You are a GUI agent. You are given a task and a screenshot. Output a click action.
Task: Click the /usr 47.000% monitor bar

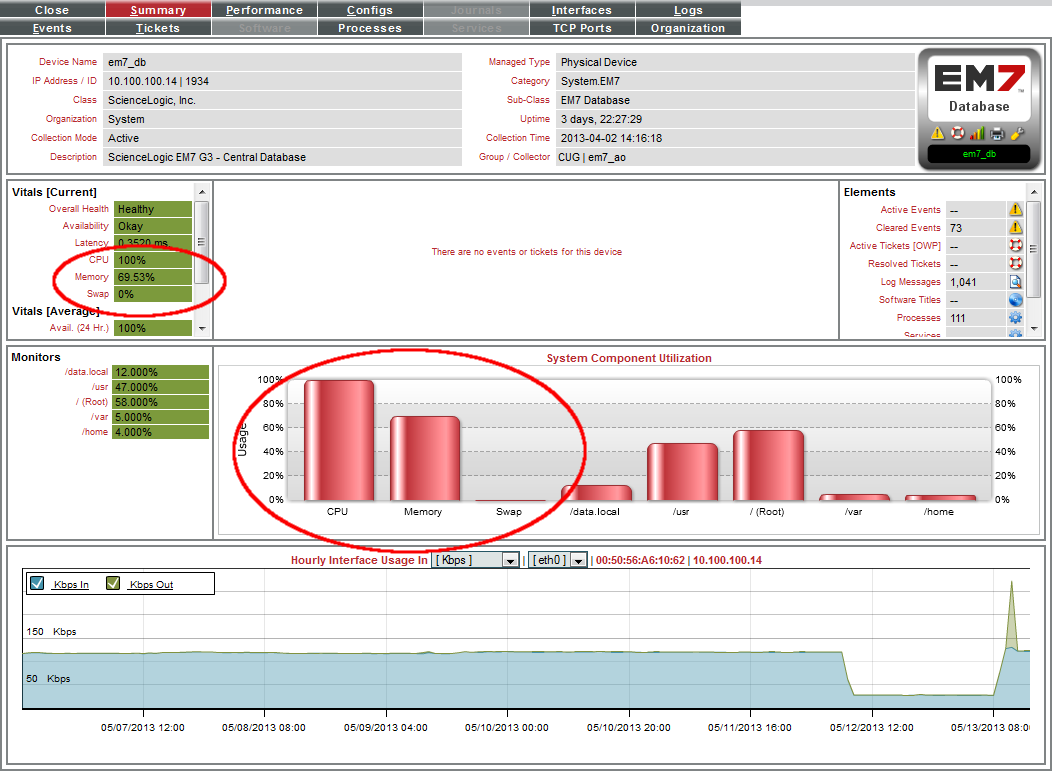(x=160, y=387)
